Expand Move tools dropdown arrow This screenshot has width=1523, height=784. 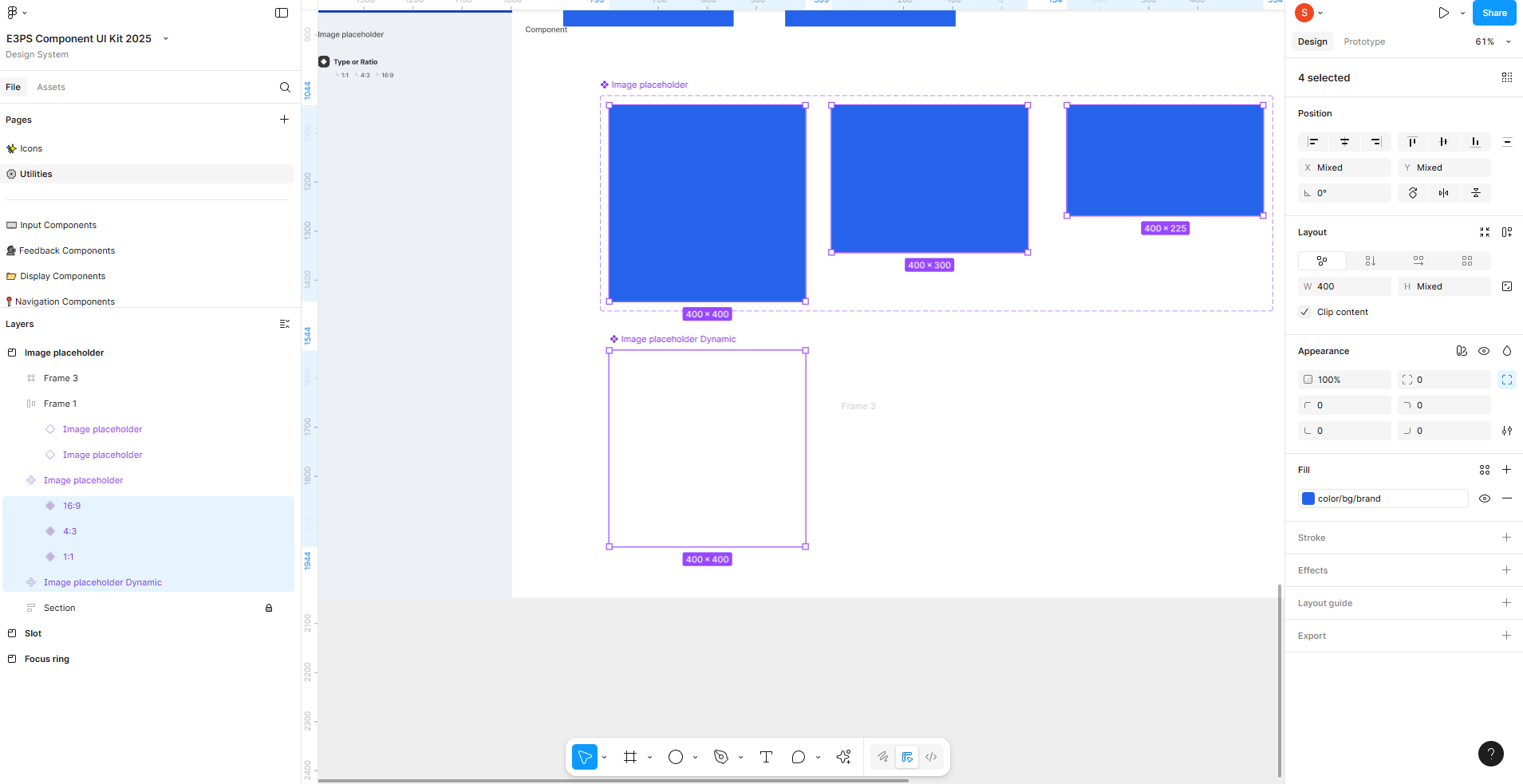(604, 757)
